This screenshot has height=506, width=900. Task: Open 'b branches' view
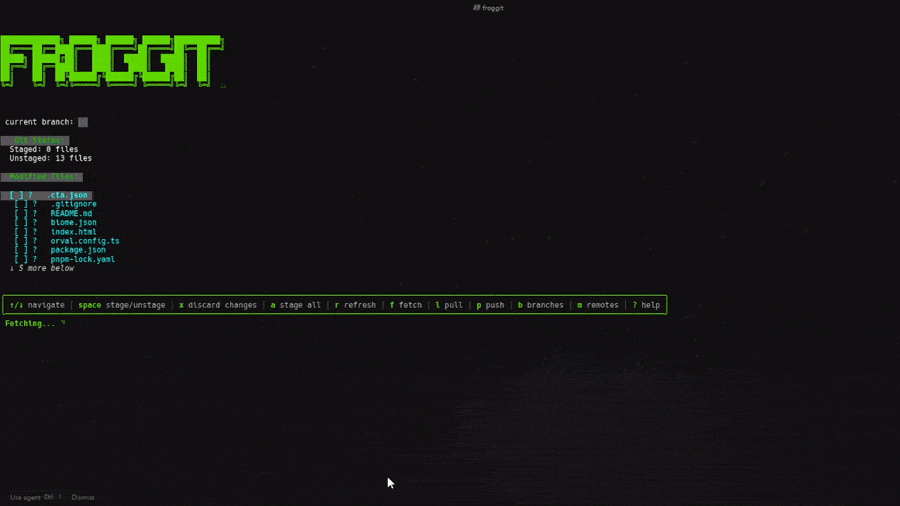pyautogui.click(x=541, y=305)
